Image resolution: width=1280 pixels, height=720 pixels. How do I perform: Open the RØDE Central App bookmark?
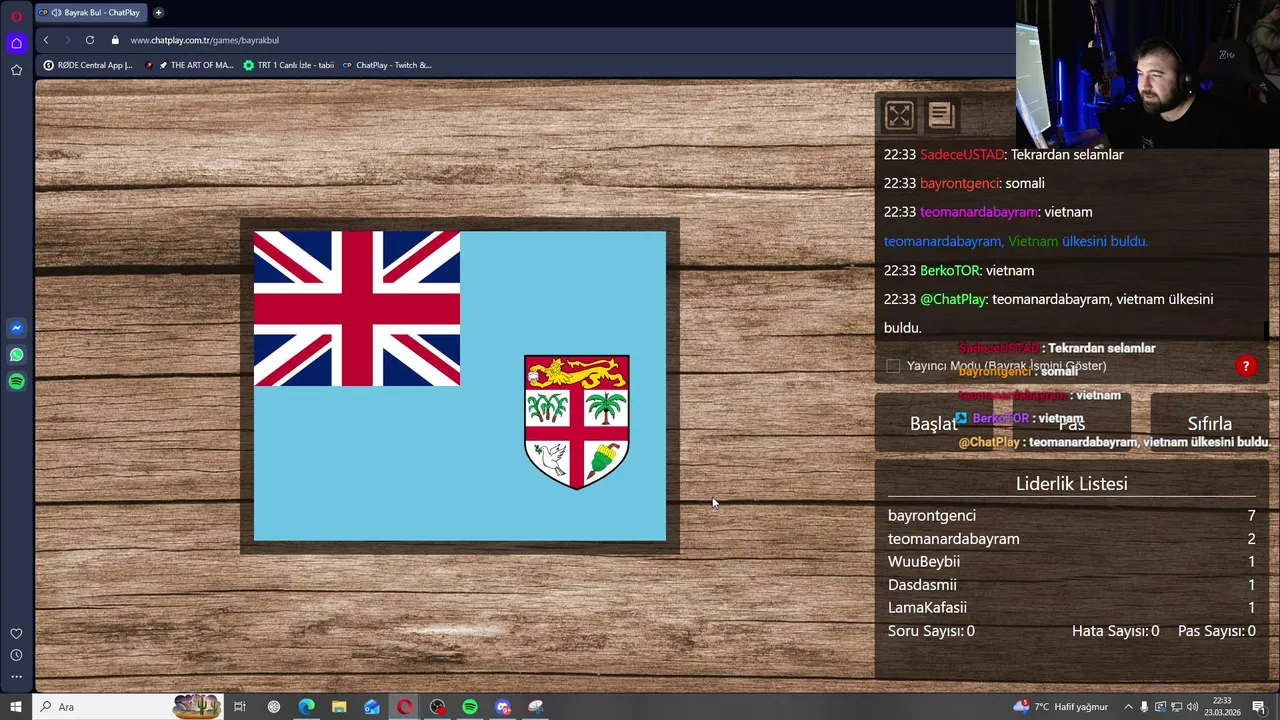point(88,65)
